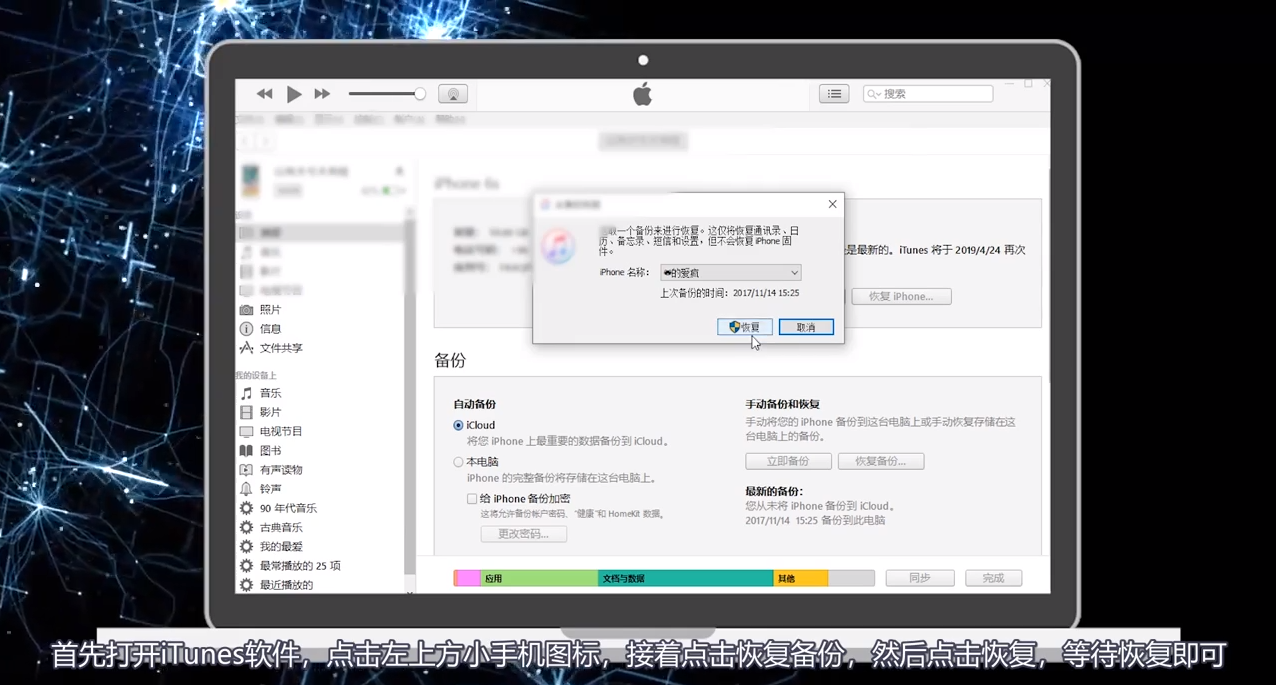Click 取消 button in dialog

pos(806,327)
